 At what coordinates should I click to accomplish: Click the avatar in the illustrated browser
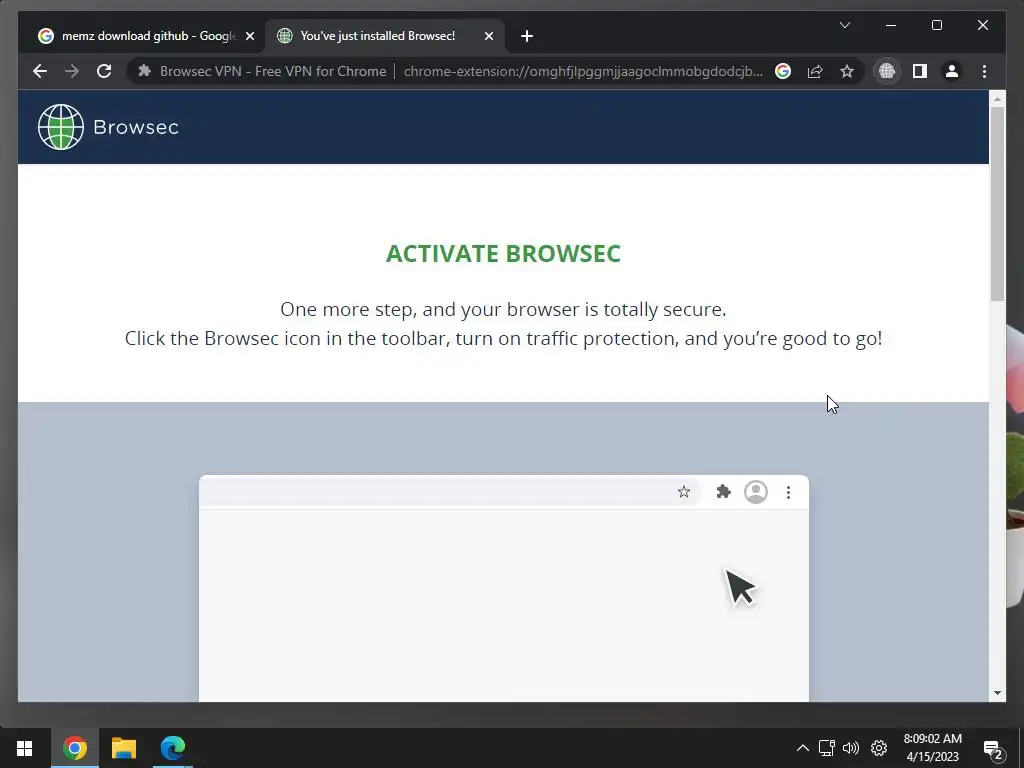click(756, 492)
